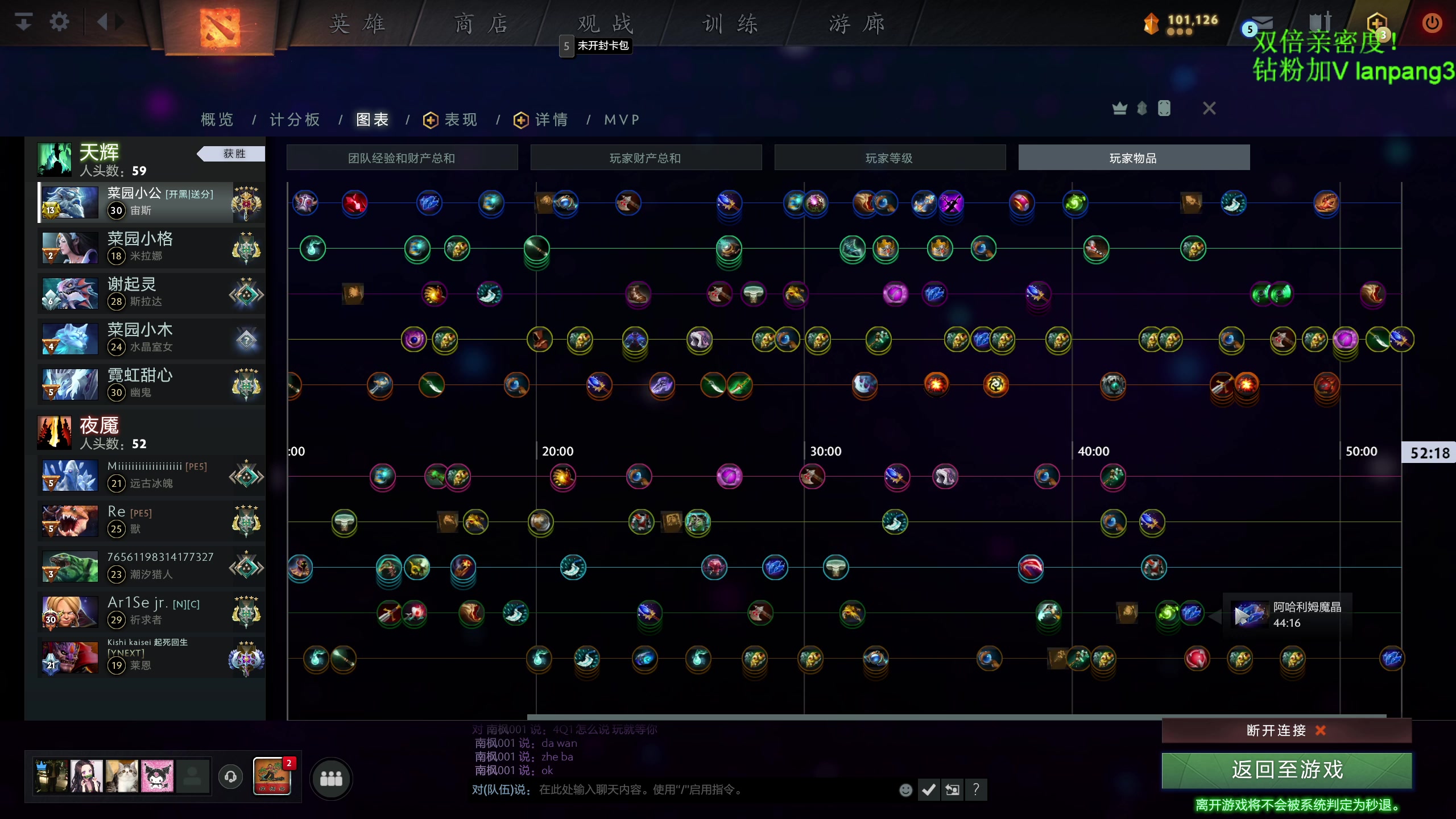Select 菜园小公 Zeus hero portrait
The width and height of the screenshot is (1456, 819).
pos(70,202)
